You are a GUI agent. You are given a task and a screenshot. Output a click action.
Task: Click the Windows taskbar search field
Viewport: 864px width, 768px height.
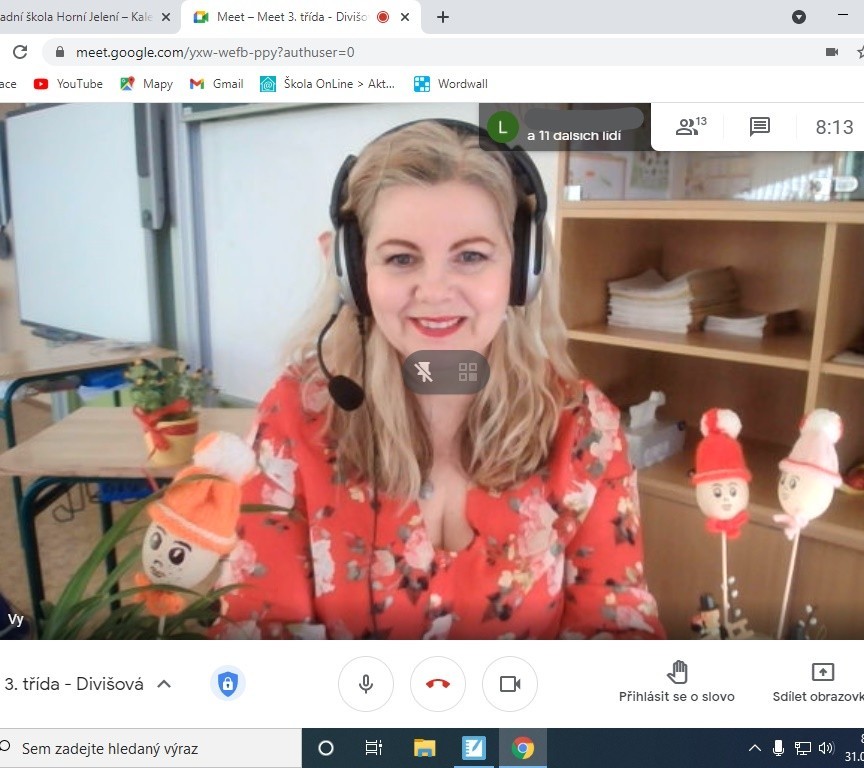tap(150, 748)
